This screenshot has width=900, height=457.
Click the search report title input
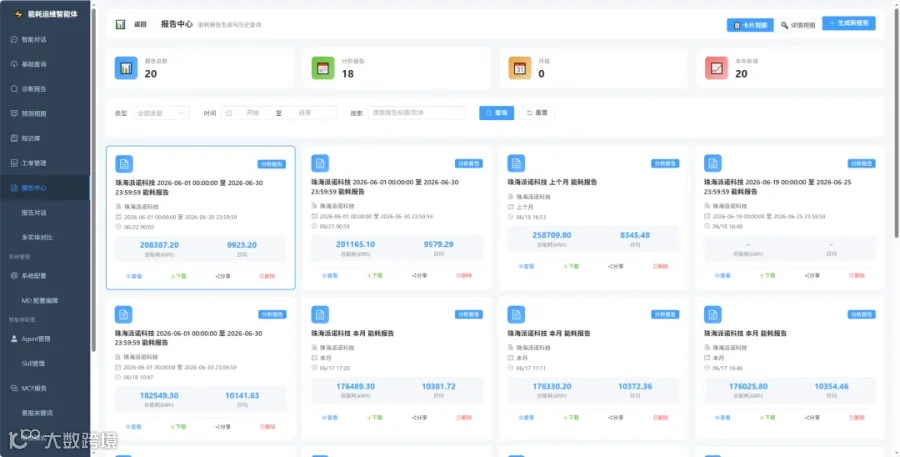pos(416,113)
